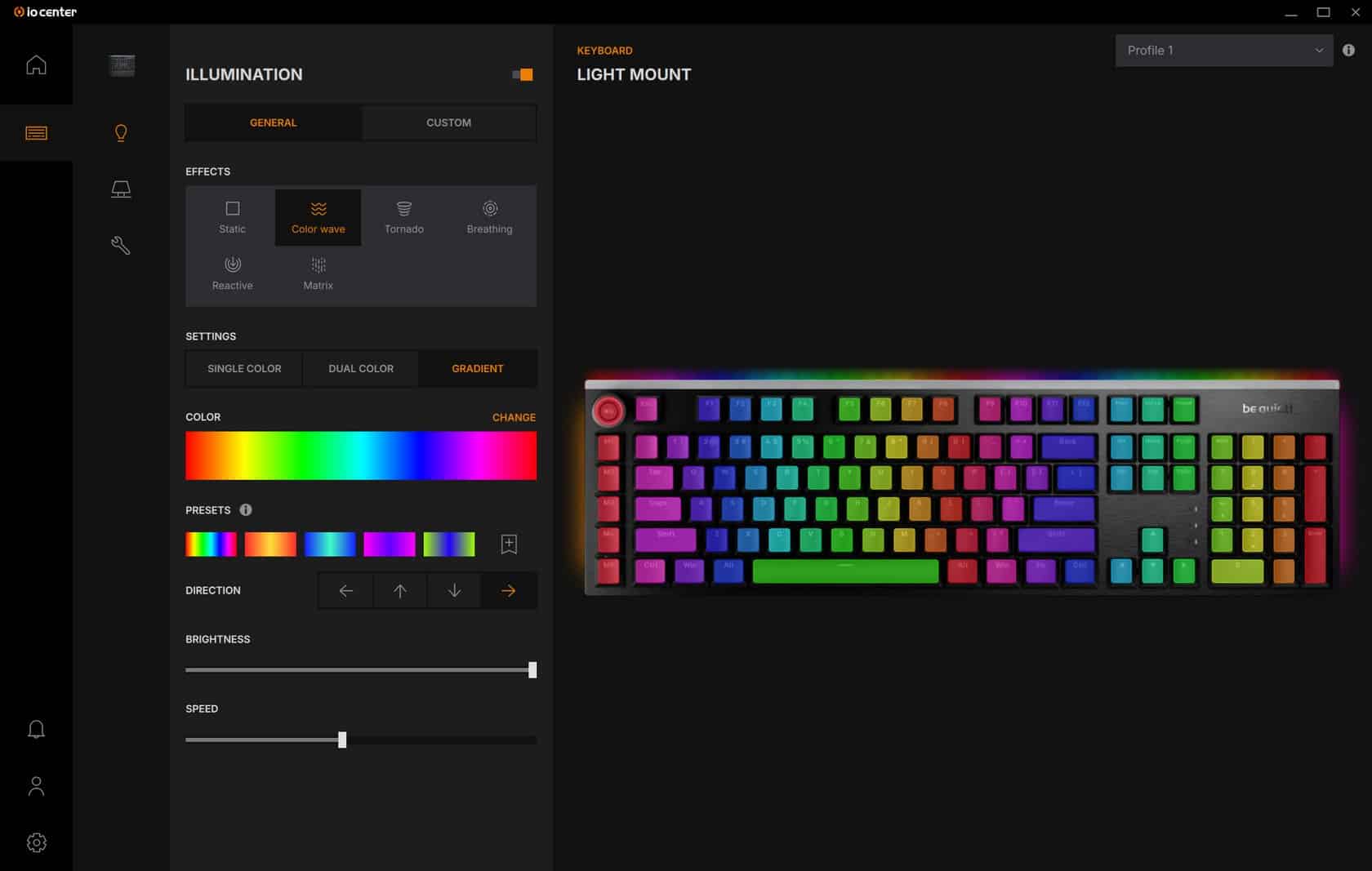Viewport: 1372px width, 871px height.
Task: Toggle the Illumination on/off switch
Action: click(x=523, y=75)
